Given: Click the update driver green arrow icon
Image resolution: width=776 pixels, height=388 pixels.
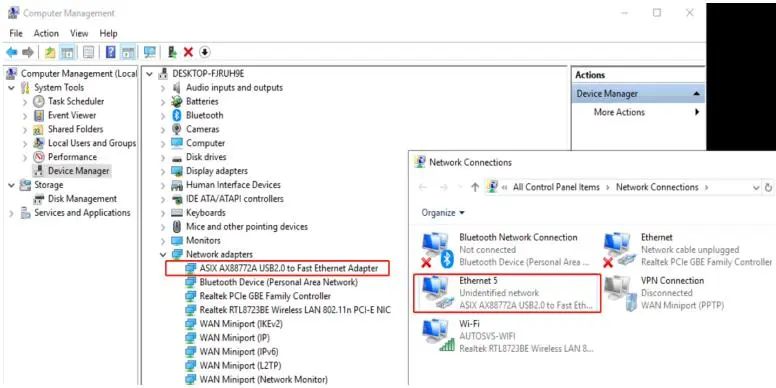Looking at the screenshot, I should pyautogui.click(x=172, y=52).
